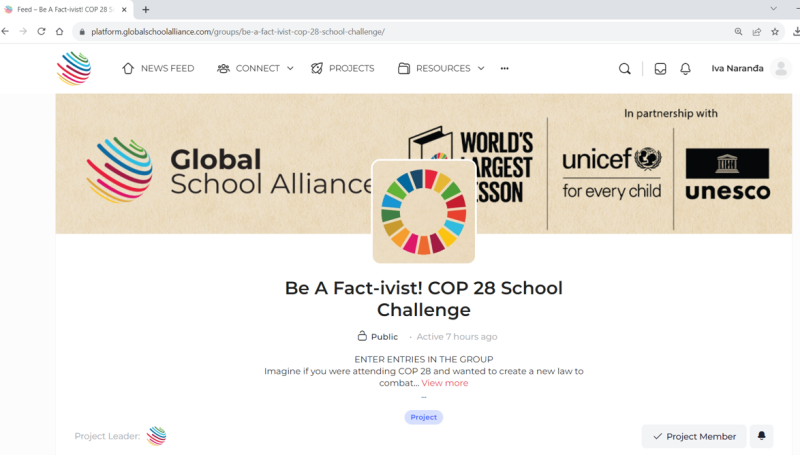The image size is (800, 455).
Task: Open the Project Leader avatar
Action: pyautogui.click(x=157, y=436)
